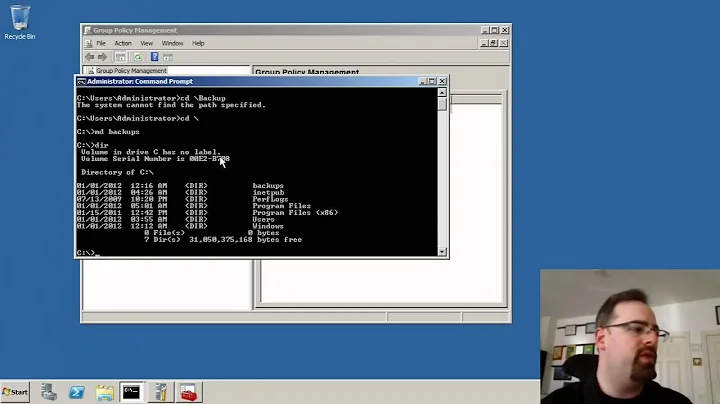Open the blue Help toolbar icon
Image resolution: width=720 pixels, height=404 pixels.
point(155,57)
